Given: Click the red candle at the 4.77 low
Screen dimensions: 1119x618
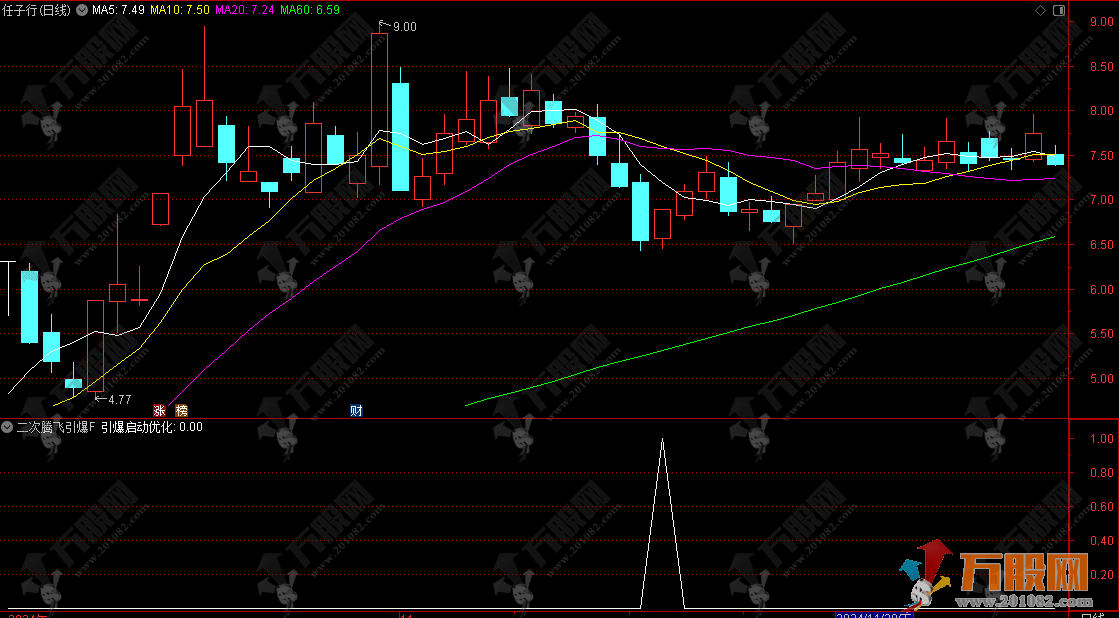Looking at the screenshot, I should pos(96,346).
